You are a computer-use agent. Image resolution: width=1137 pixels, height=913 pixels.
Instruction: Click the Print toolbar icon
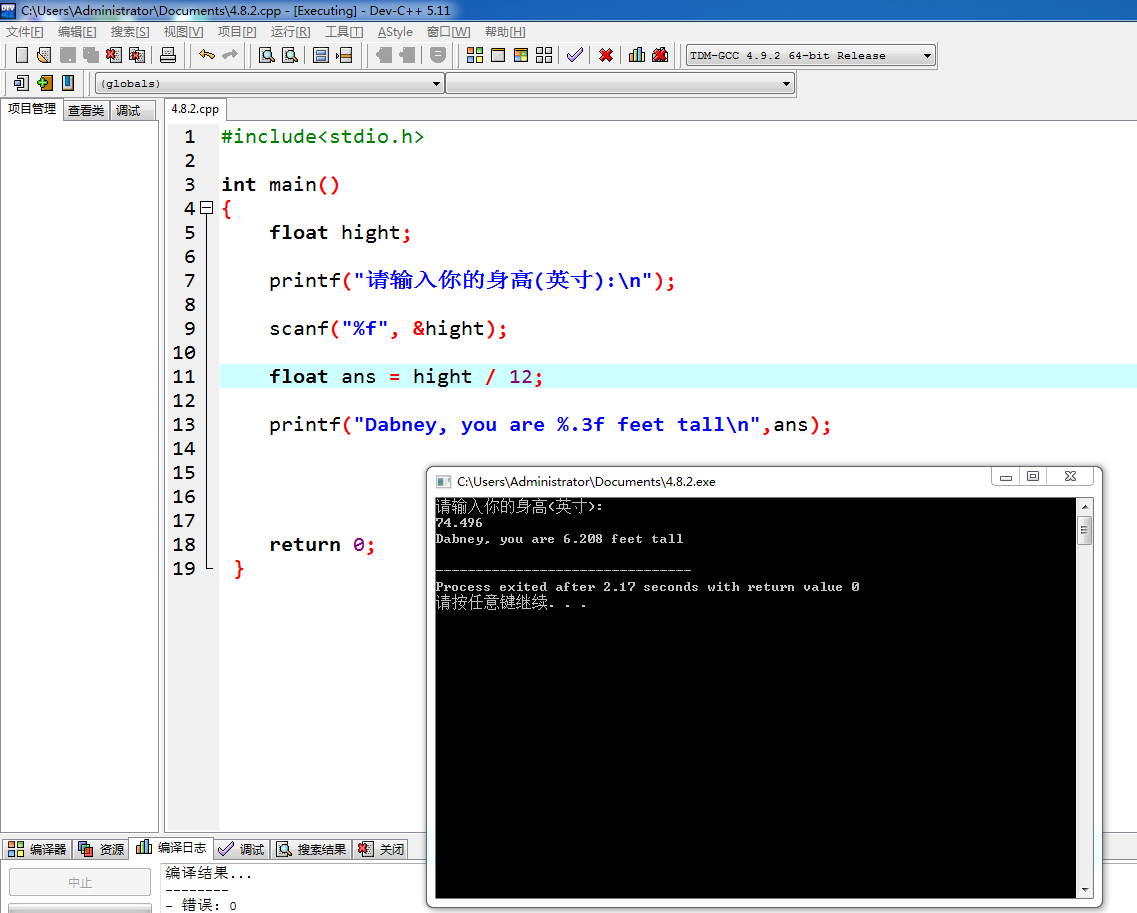[x=168, y=55]
